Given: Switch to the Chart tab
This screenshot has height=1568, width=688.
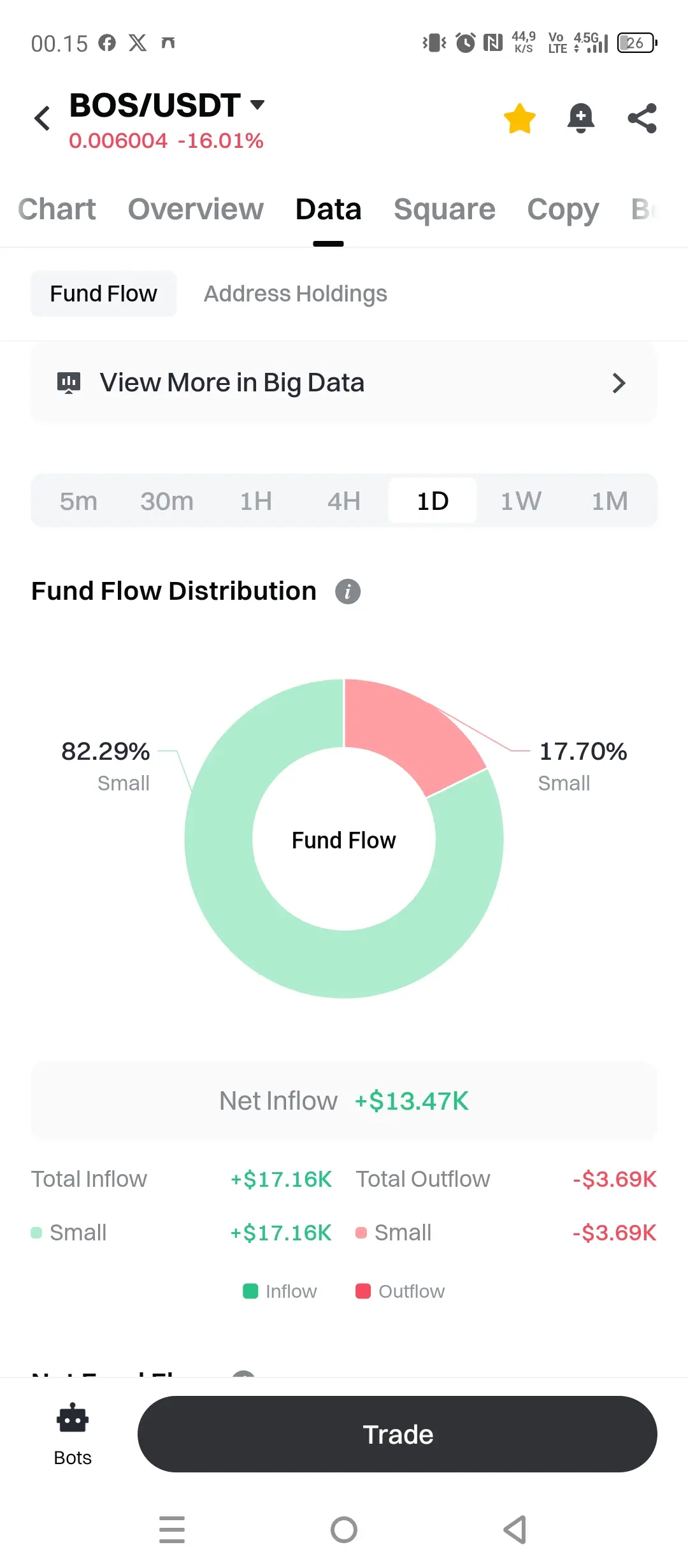Looking at the screenshot, I should pos(57,209).
